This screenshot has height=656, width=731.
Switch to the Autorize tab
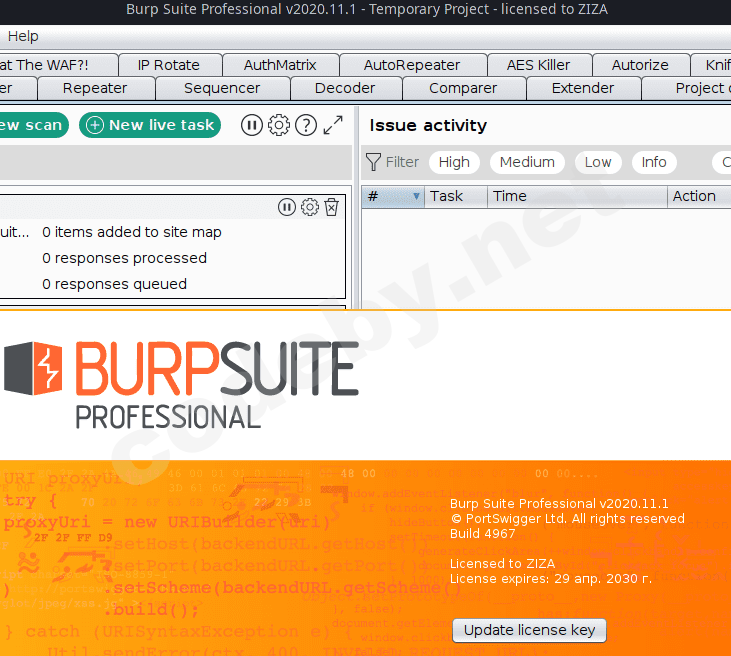(x=640, y=65)
